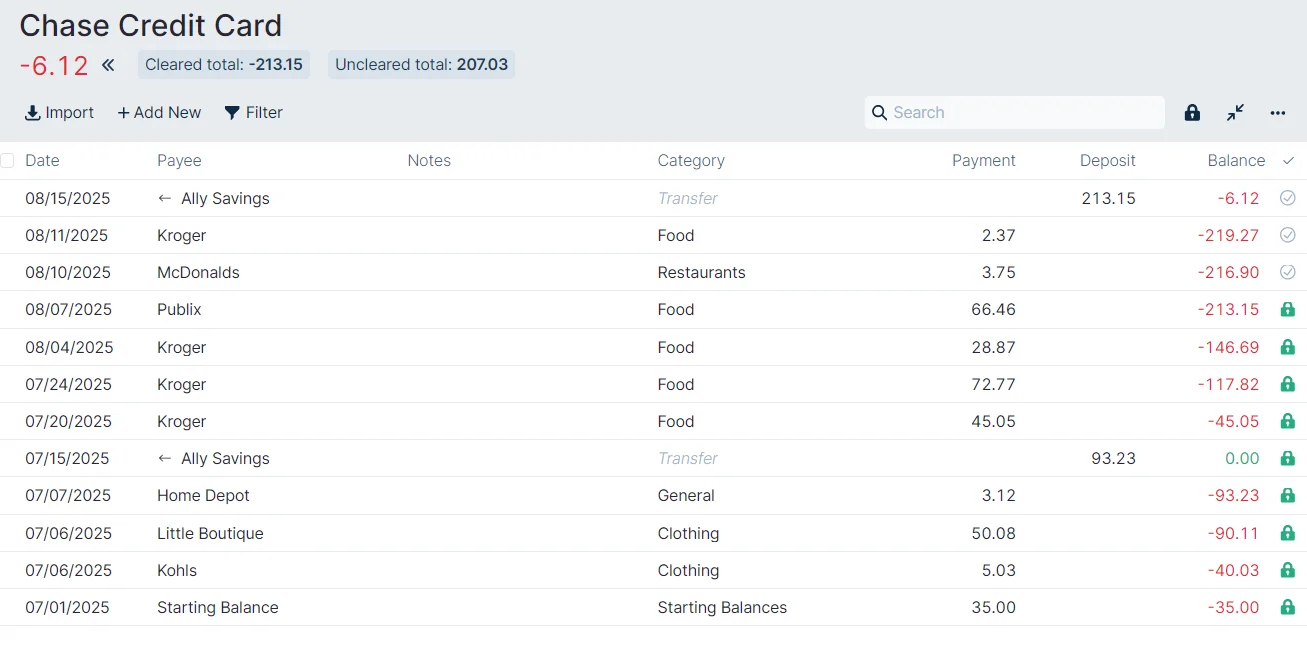Screen dimensions: 1307x652
Task: Click the green lock on Home Depot row
Action: point(1288,496)
